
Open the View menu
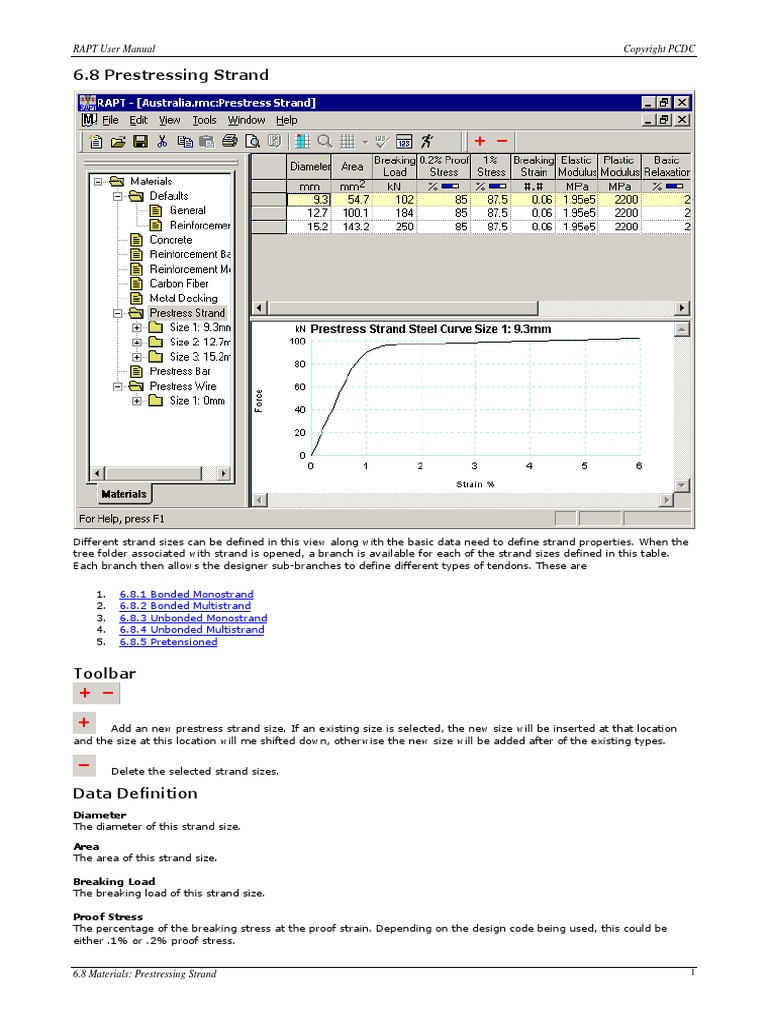[169, 120]
